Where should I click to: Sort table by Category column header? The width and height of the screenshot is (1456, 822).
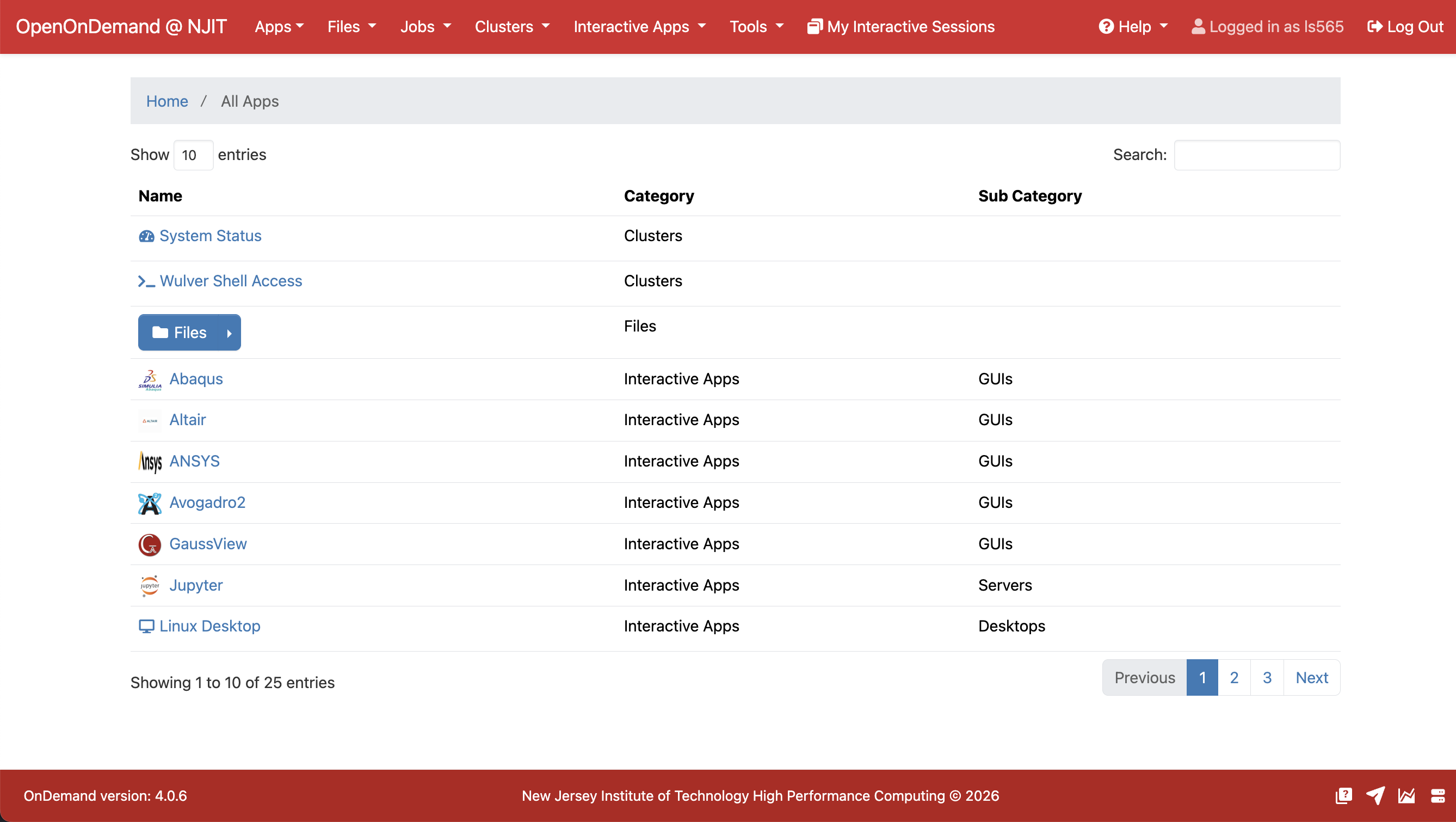[x=658, y=195]
